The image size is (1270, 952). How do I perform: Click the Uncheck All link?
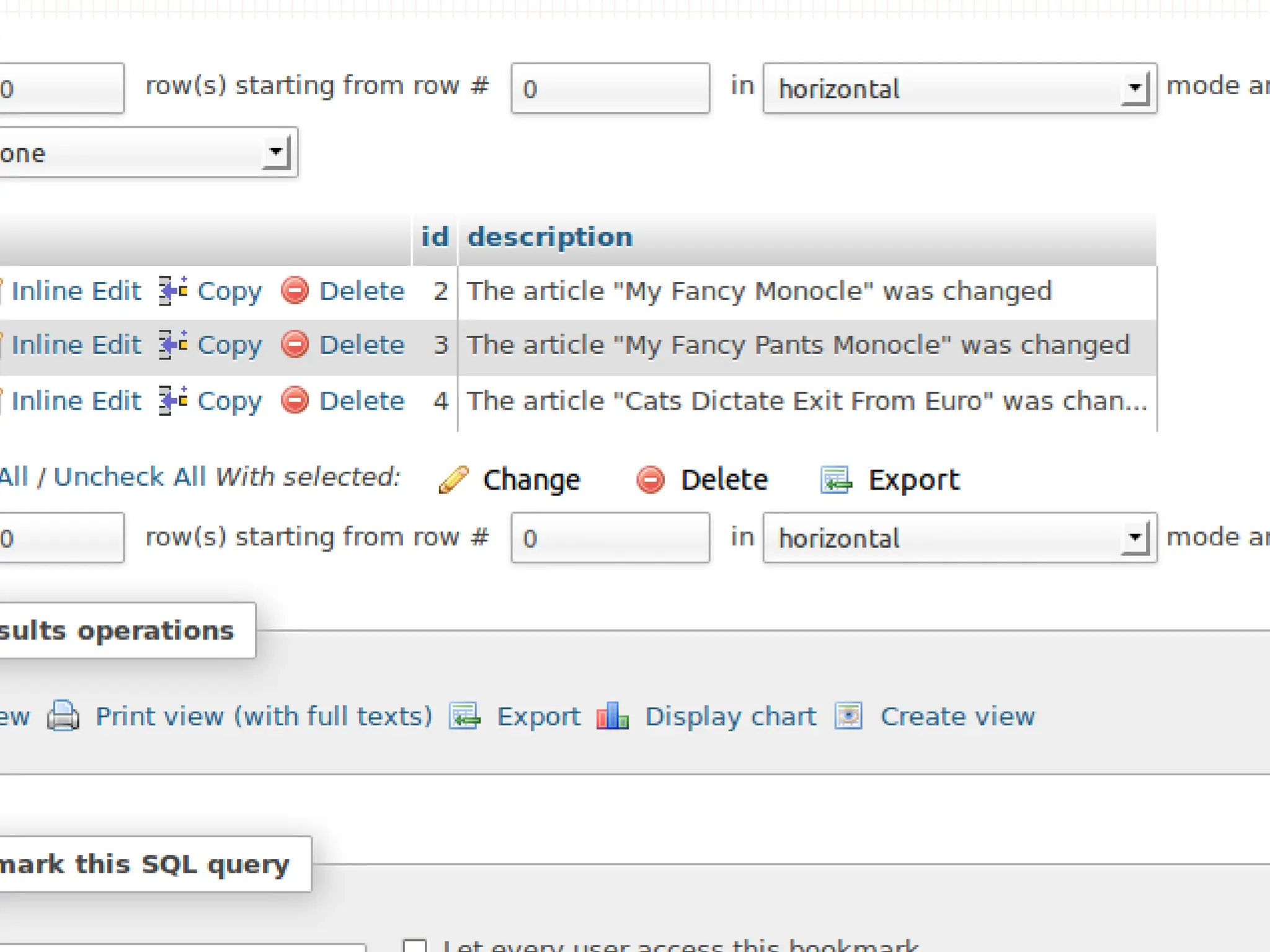pyautogui.click(x=129, y=477)
